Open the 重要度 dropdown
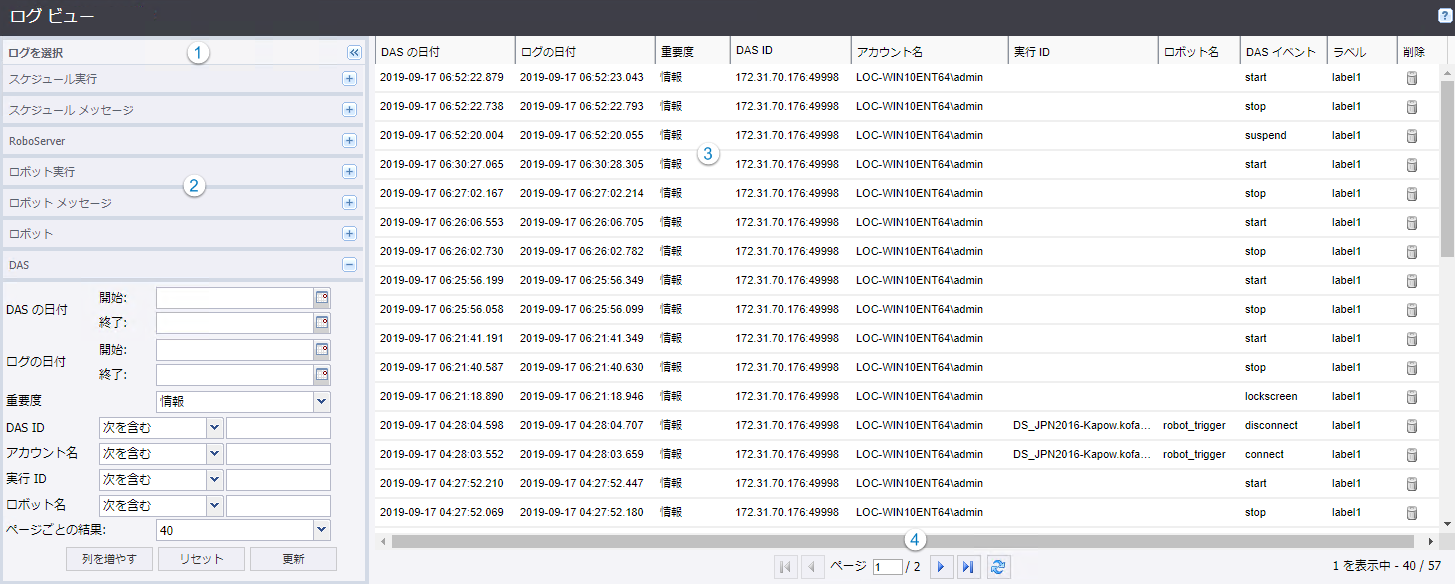This screenshot has width=1455, height=584. pyautogui.click(x=321, y=402)
